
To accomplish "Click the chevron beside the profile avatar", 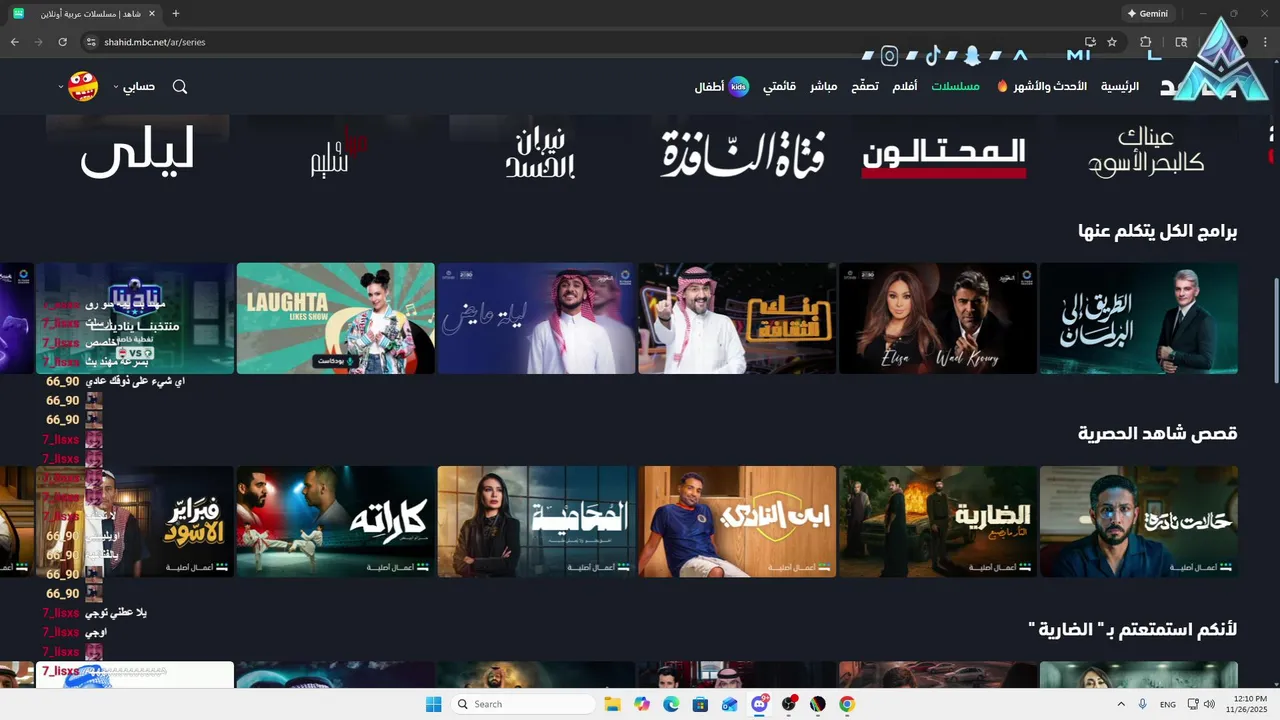I will (61, 87).
